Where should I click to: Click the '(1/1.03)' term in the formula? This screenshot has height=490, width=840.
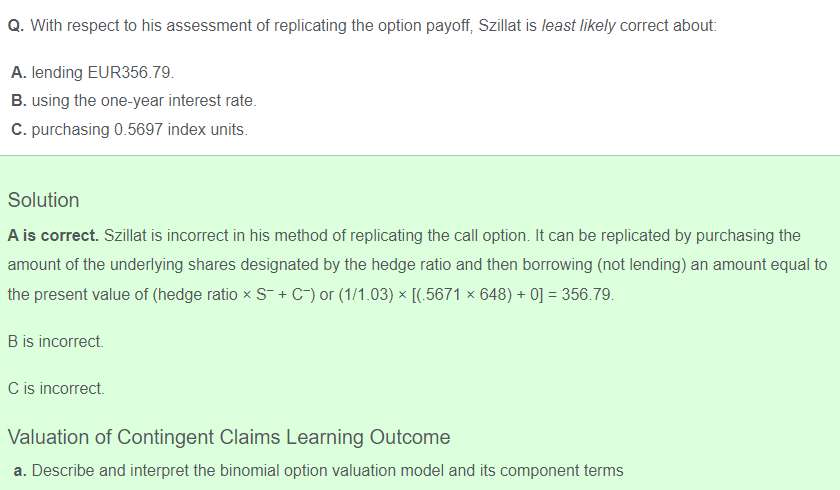[x=366, y=295]
